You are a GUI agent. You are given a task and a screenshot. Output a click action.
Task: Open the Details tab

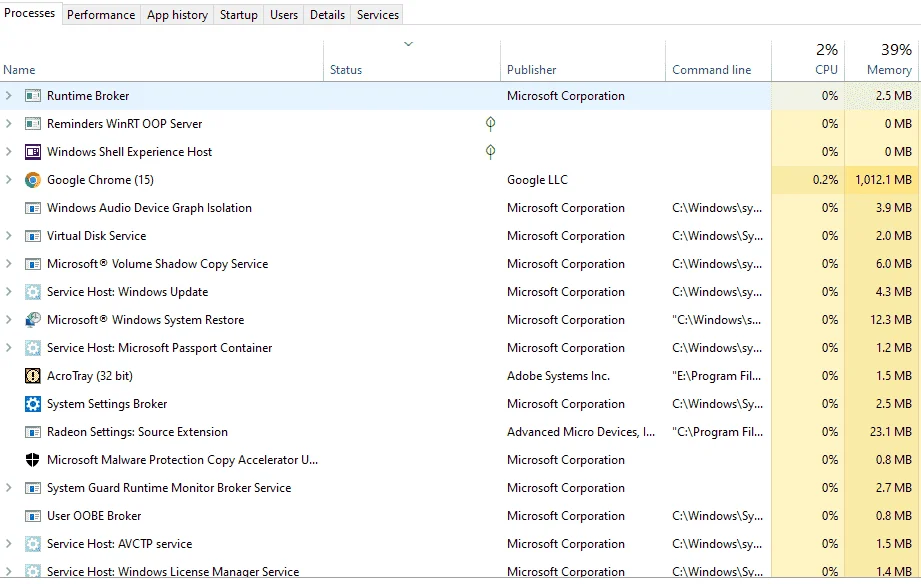[327, 15]
